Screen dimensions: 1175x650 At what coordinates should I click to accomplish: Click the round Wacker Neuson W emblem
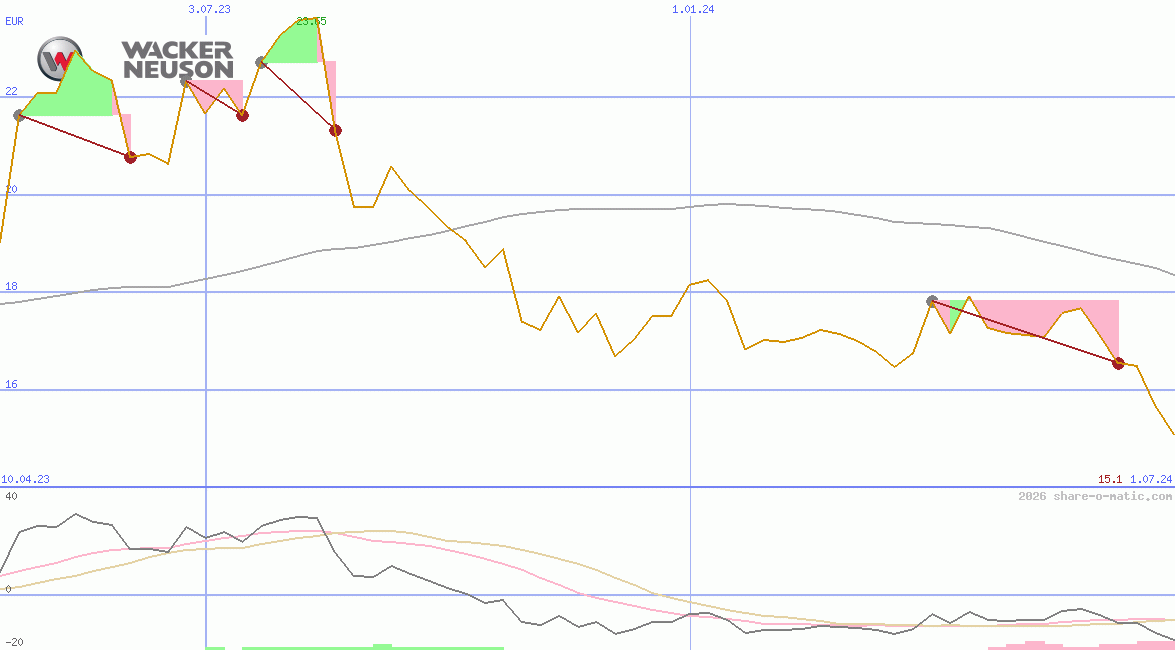60,59
